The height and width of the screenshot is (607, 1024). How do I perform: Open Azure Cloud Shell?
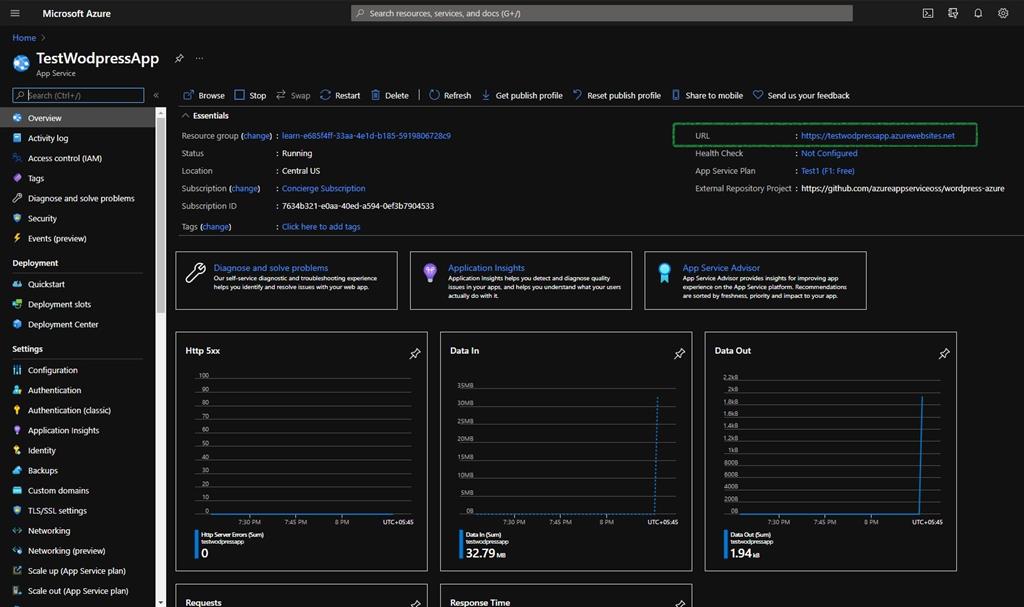click(x=926, y=13)
